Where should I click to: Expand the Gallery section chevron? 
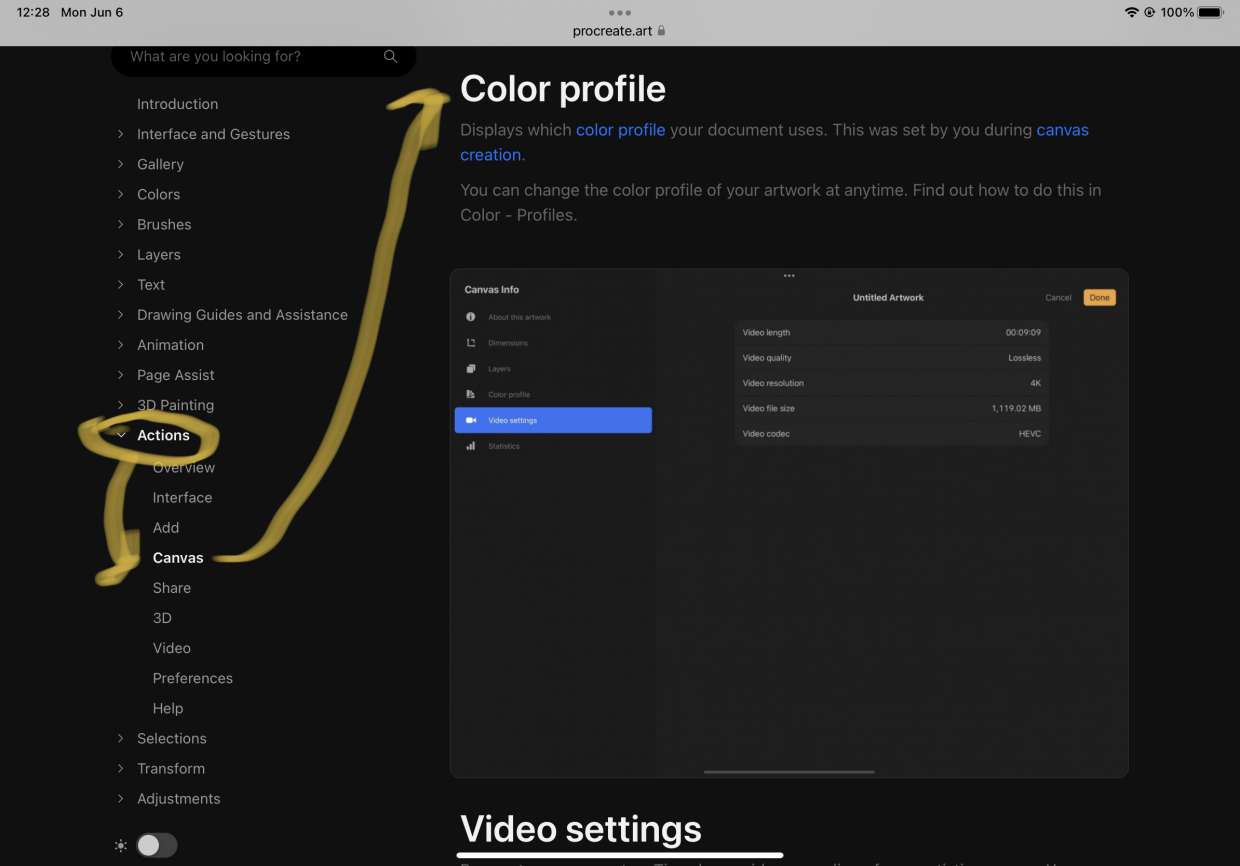[120, 164]
